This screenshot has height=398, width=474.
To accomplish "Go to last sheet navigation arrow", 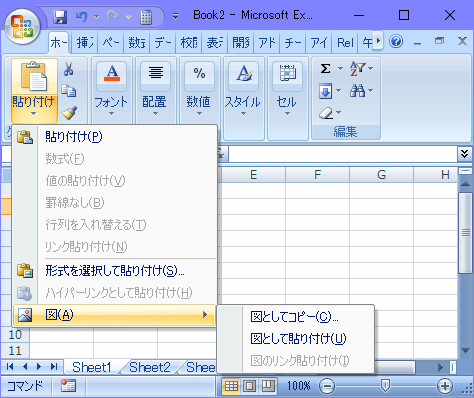I will (54, 367).
